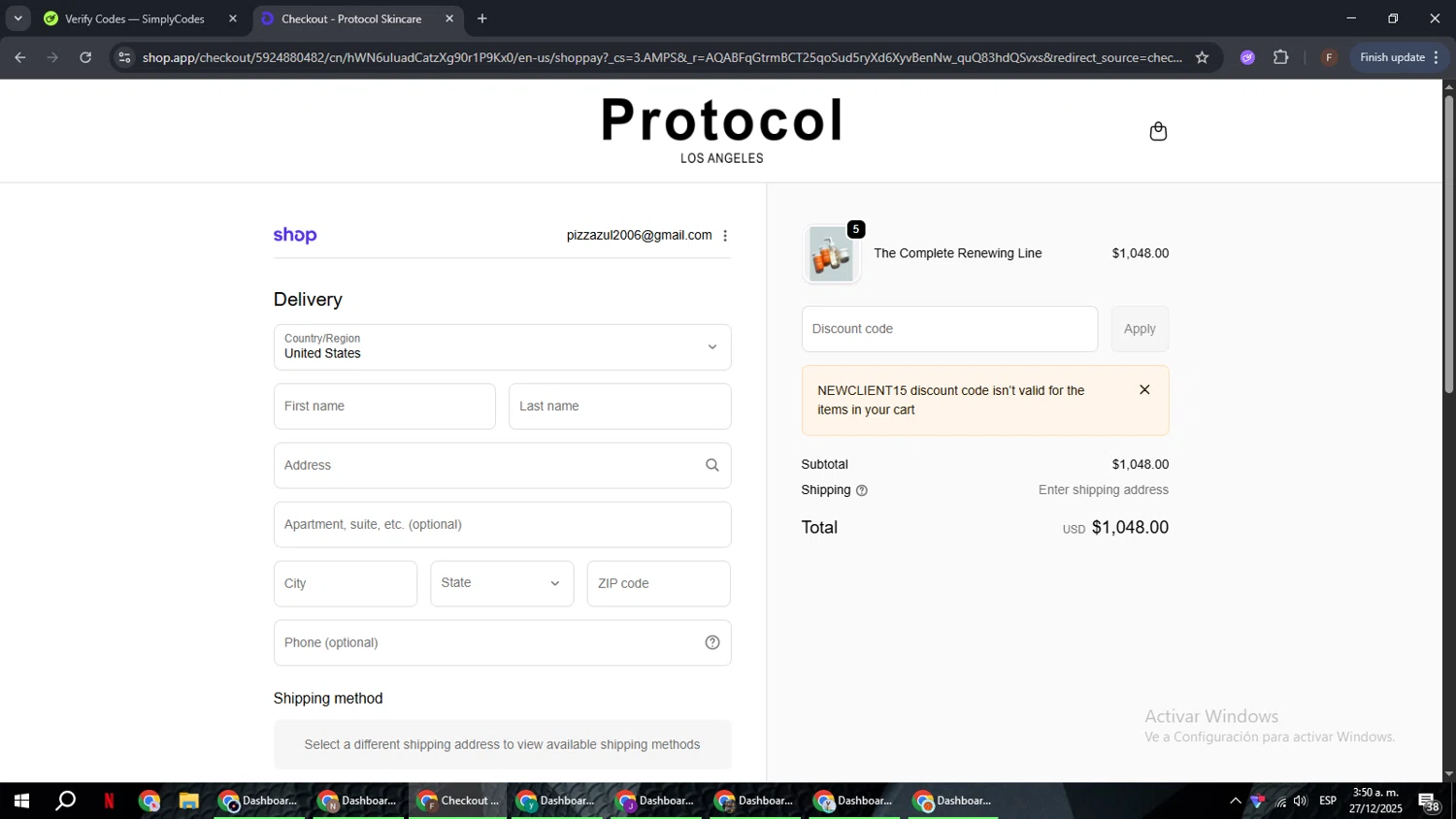Click the address search magnifier icon
Image resolution: width=1456 pixels, height=819 pixels.
point(712,466)
